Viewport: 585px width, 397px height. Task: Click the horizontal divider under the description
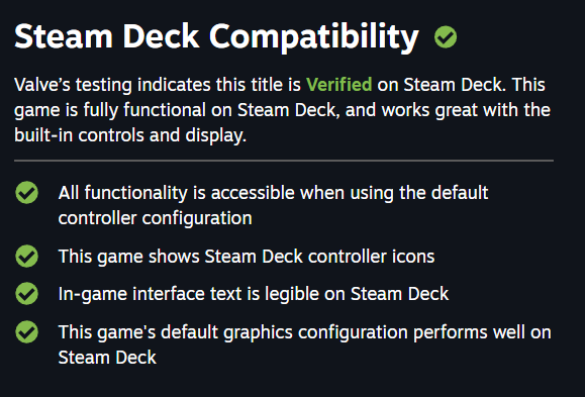tap(284, 161)
